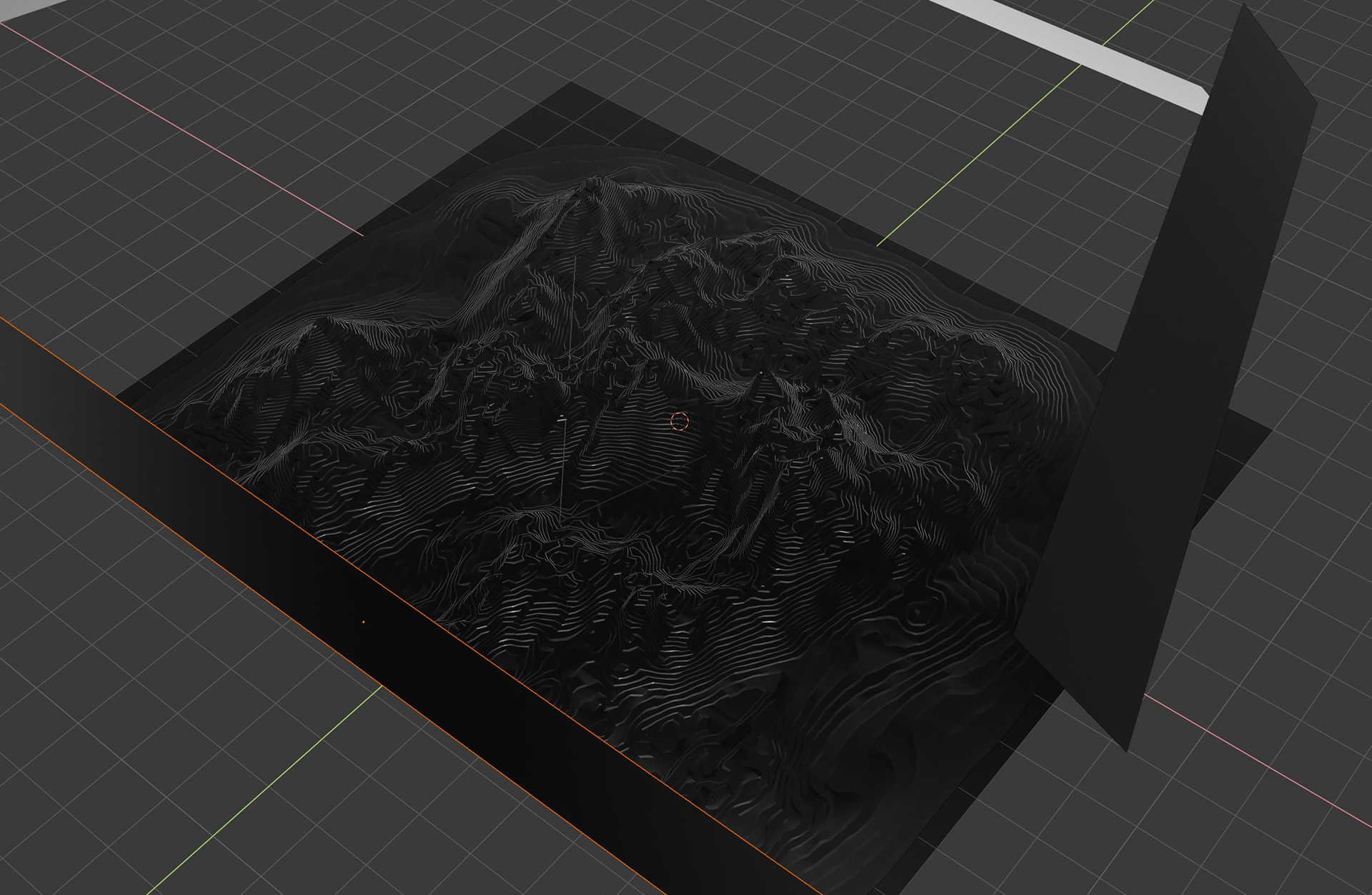Click the orange origin dot of selected plane
Screen dimensions: 1372x895
coord(364,623)
